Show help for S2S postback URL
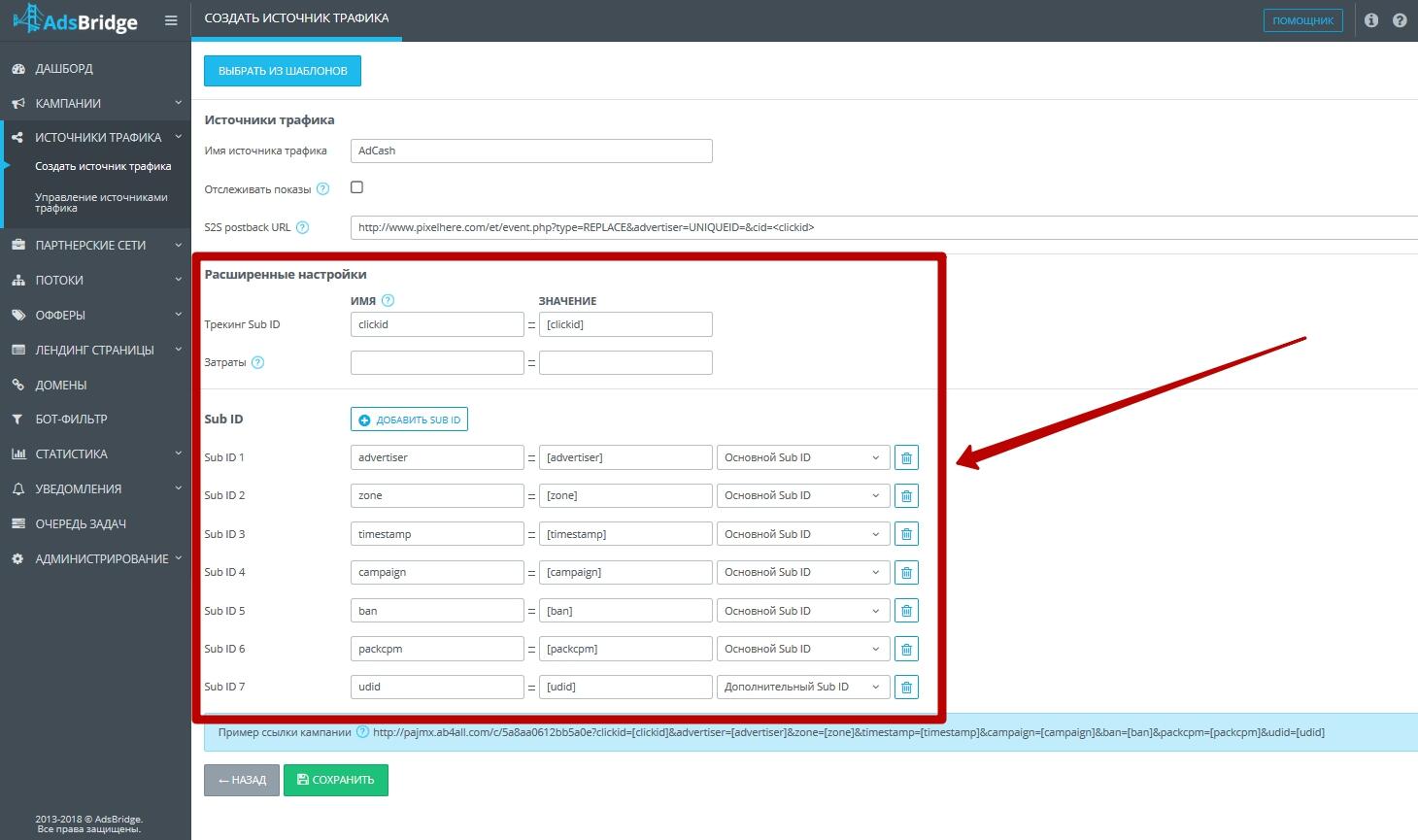This screenshot has width=1418, height=840. click(302, 227)
